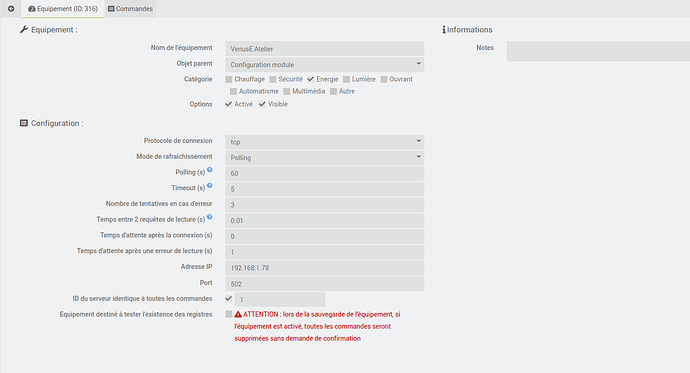Check the tester l'existence des registres box
The height and width of the screenshot is (373, 690).
[x=229, y=314]
